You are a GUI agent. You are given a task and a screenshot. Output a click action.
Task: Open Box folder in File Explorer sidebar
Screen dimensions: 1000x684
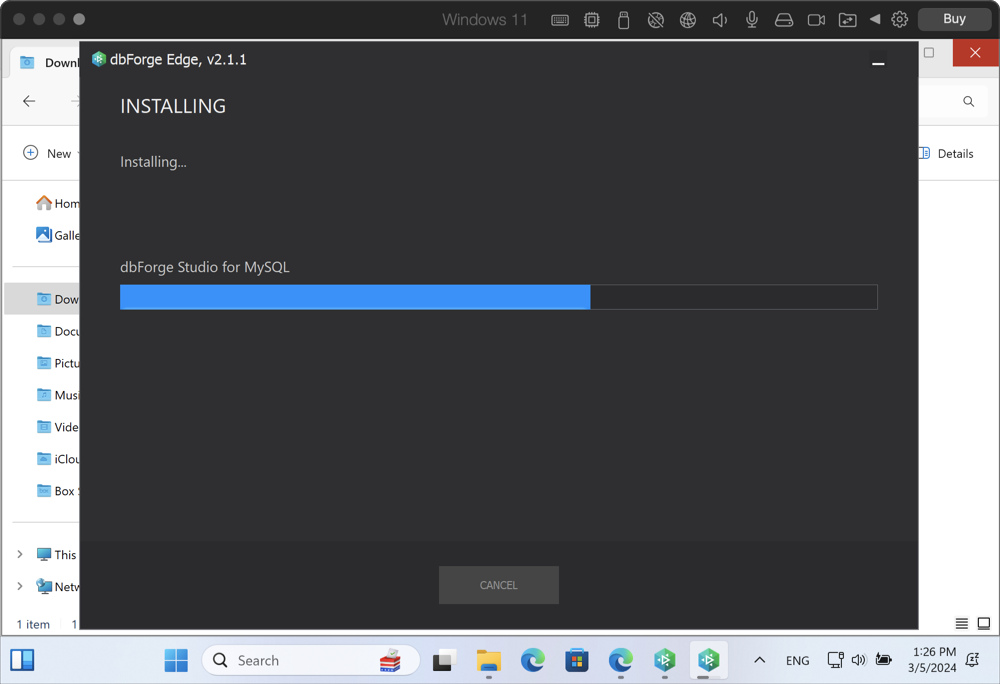click(x=57, y=491)
